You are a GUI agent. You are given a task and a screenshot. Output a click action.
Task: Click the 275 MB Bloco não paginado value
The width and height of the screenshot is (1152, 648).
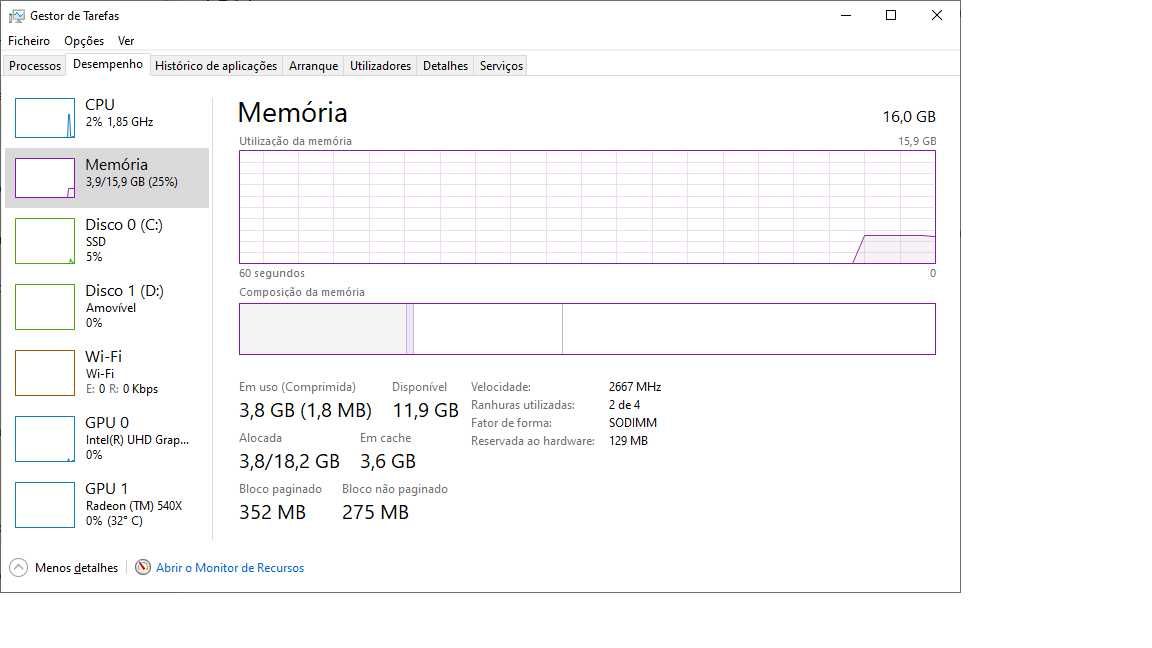coord(375,513)
